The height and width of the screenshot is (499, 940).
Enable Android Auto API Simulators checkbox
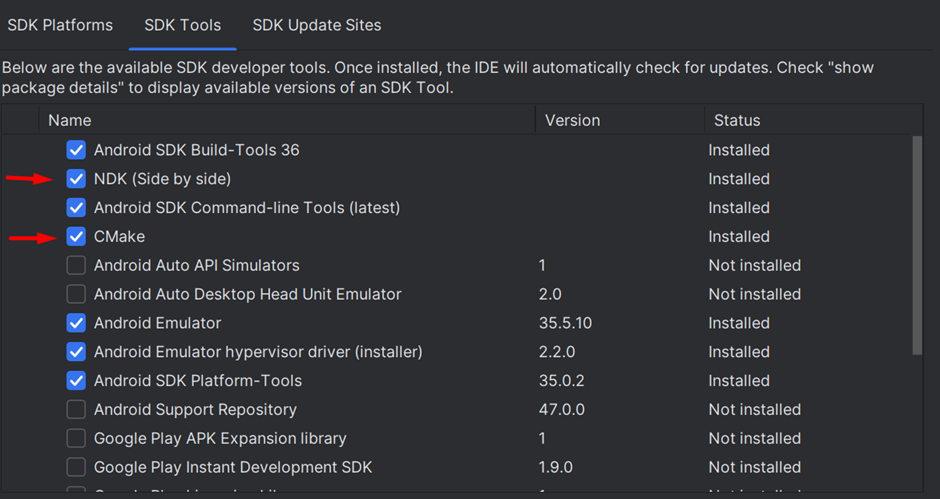coord(76,265)
